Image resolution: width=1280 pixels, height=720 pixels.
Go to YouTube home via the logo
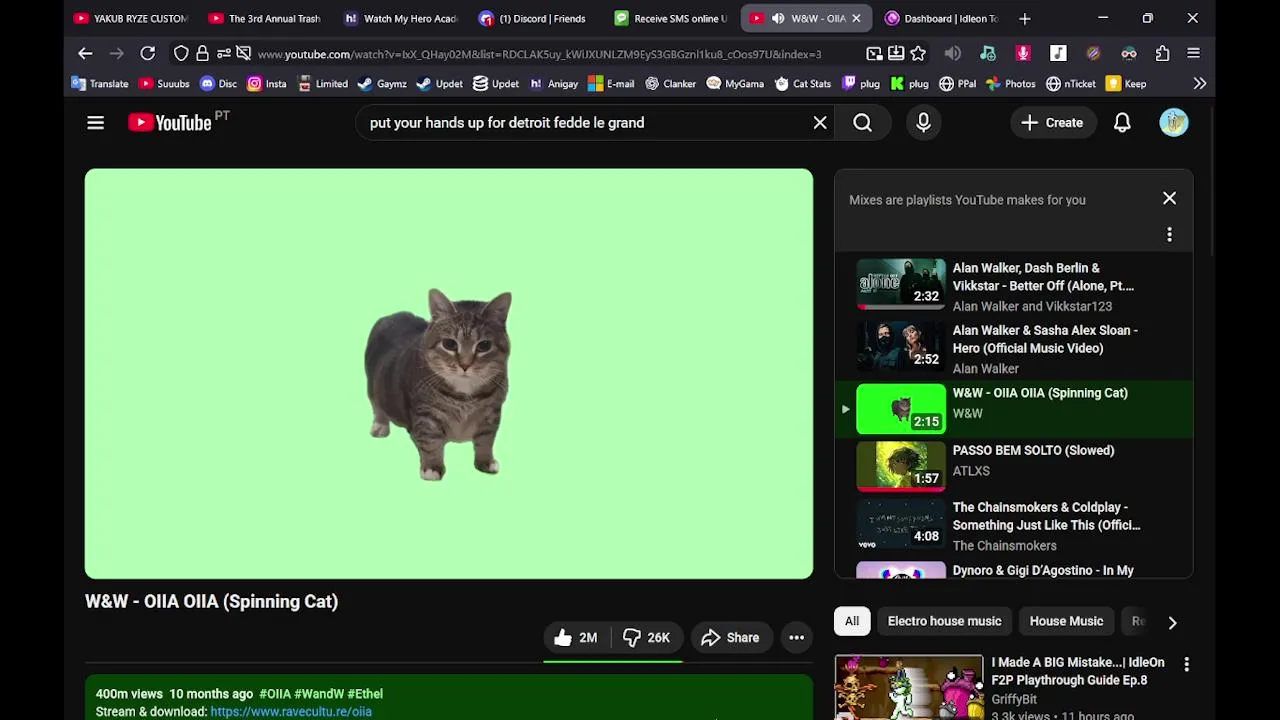coord(170,123)
